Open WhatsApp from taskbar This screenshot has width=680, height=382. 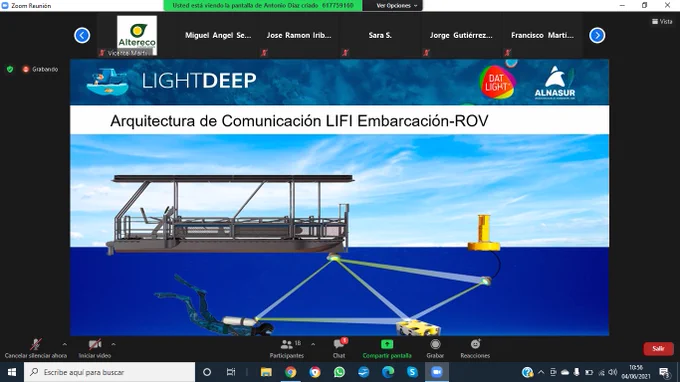(339, 372)
